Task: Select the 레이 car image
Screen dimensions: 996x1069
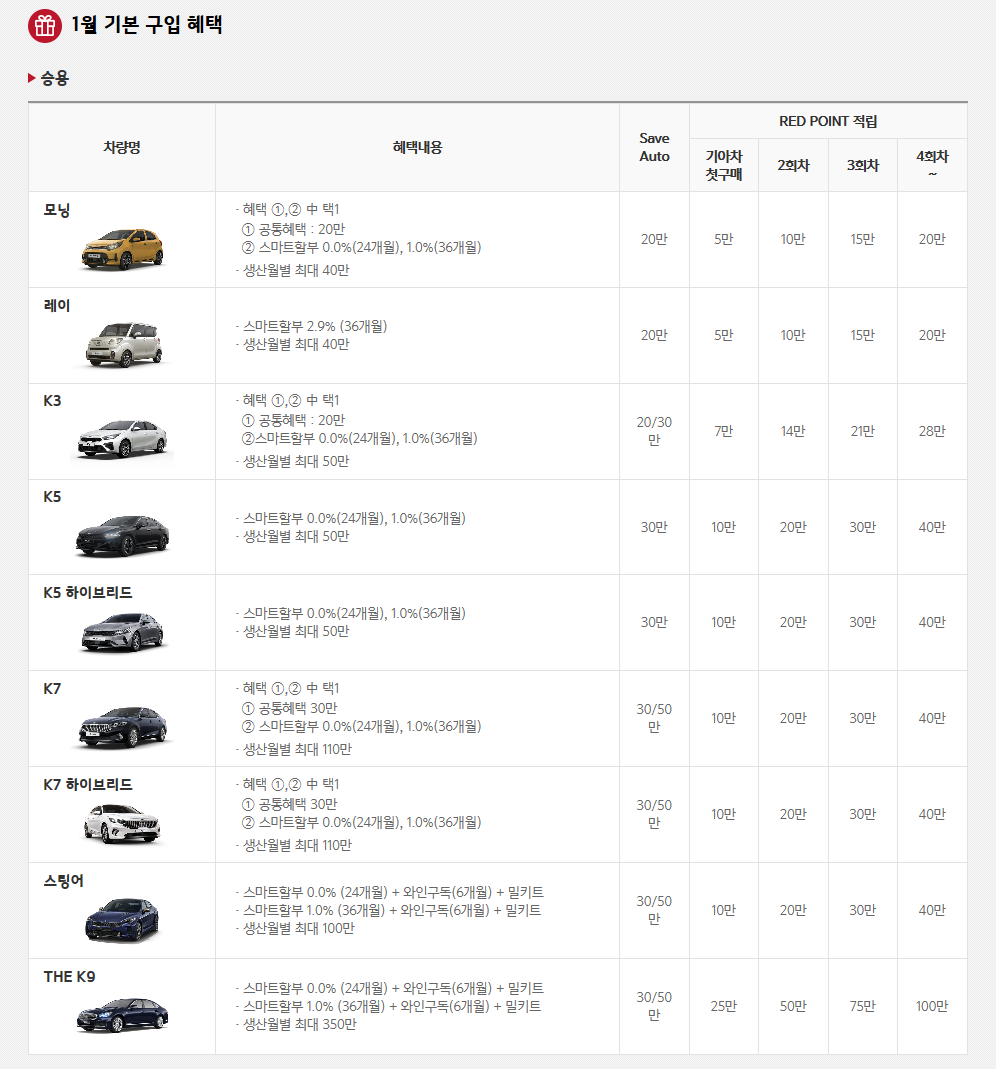Action: [x=124, y=344]
